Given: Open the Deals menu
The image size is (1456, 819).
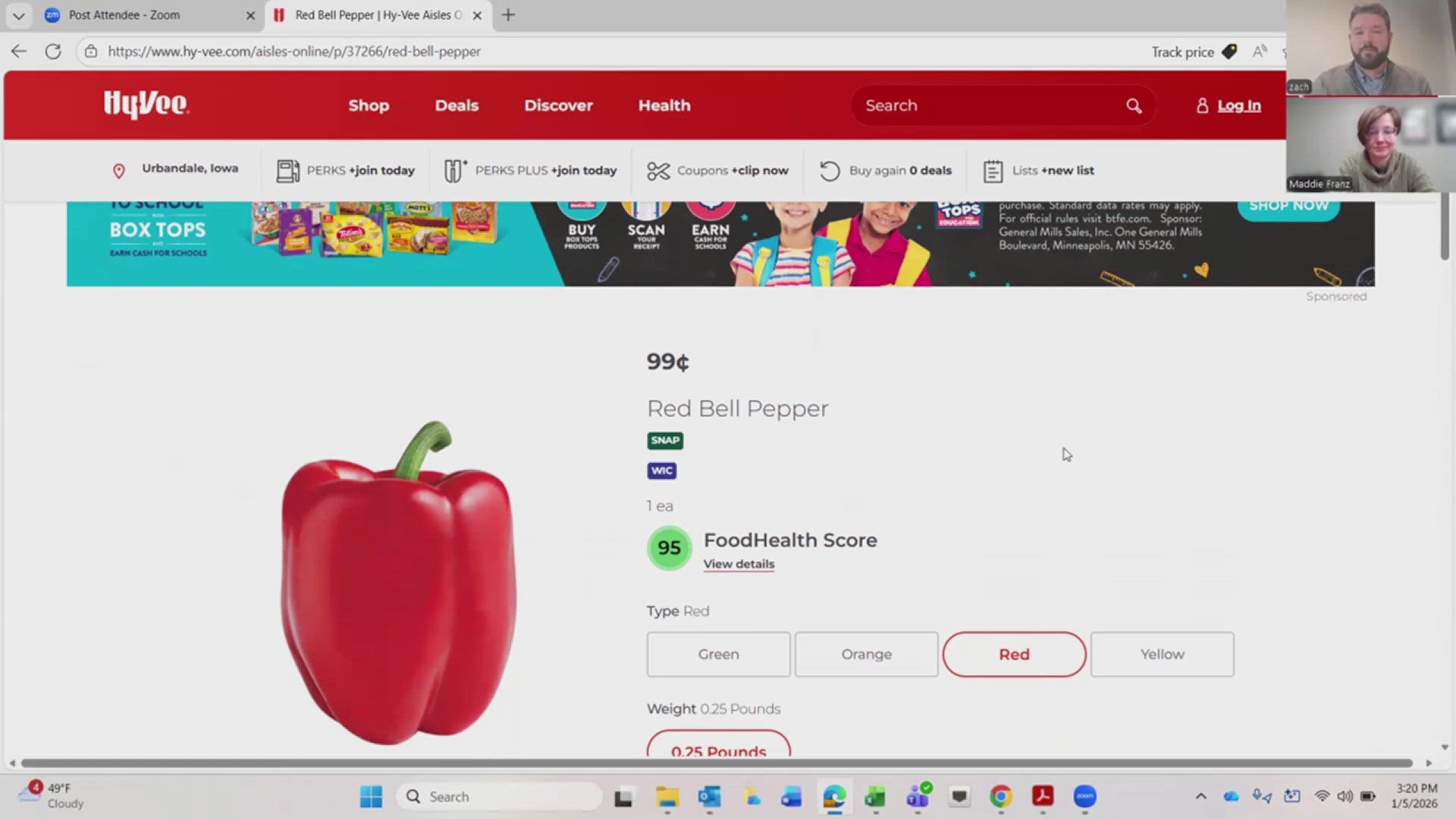Looking at the screenshot, I should [x=457, y=105].
